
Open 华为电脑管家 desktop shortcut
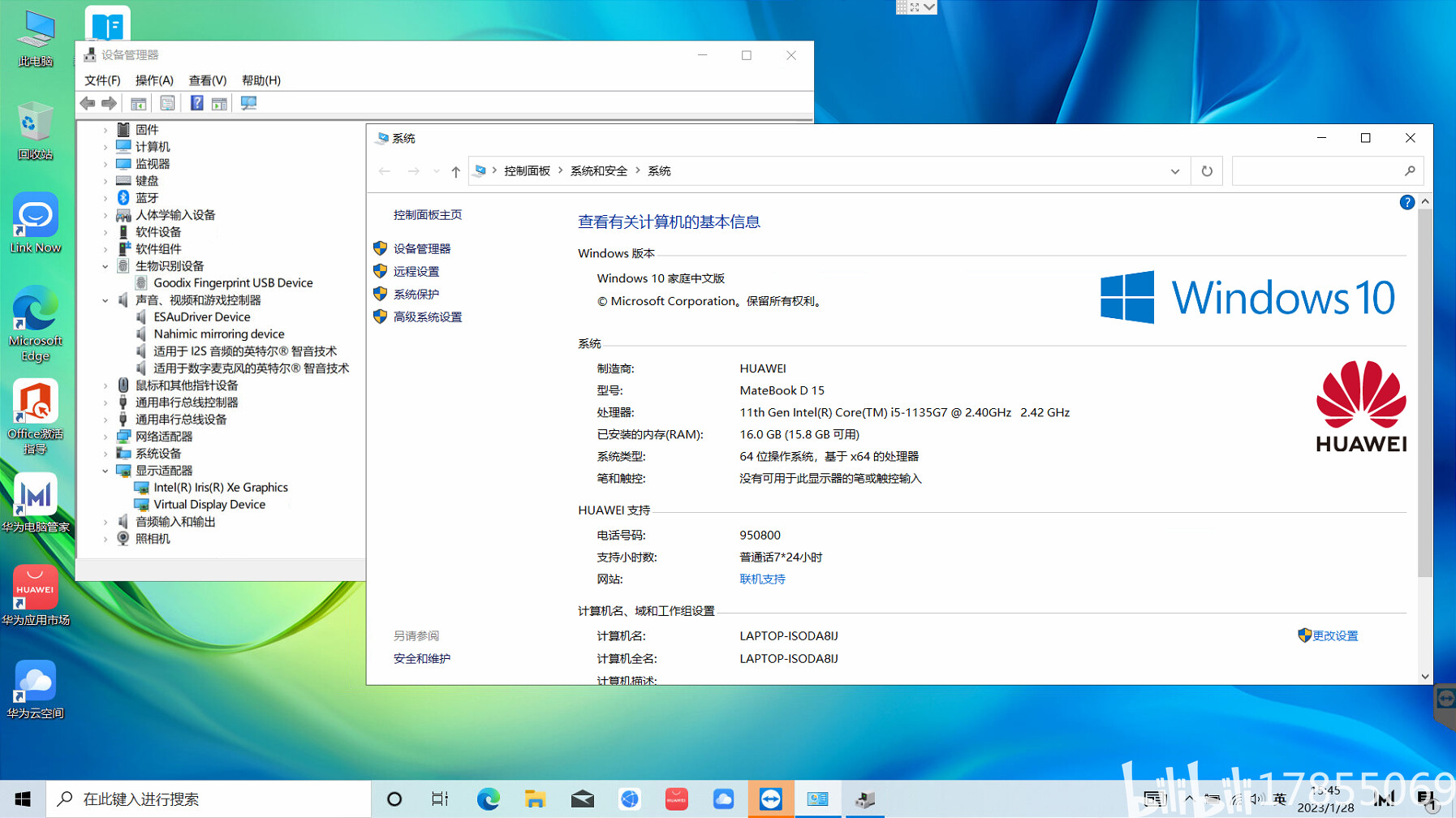click(35, 503)
